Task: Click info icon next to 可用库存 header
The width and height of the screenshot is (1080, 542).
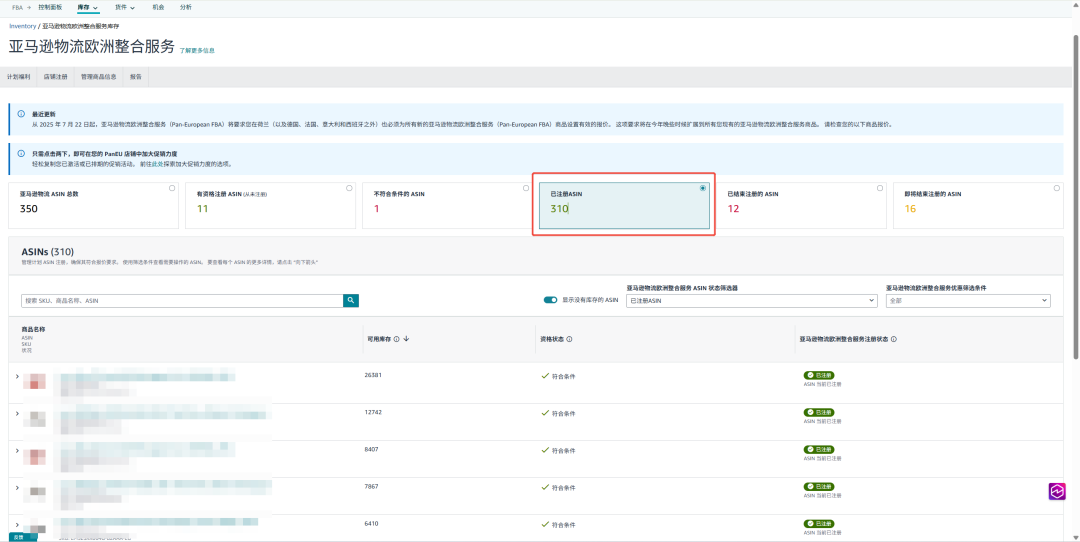Action: (x=397, y=339)
